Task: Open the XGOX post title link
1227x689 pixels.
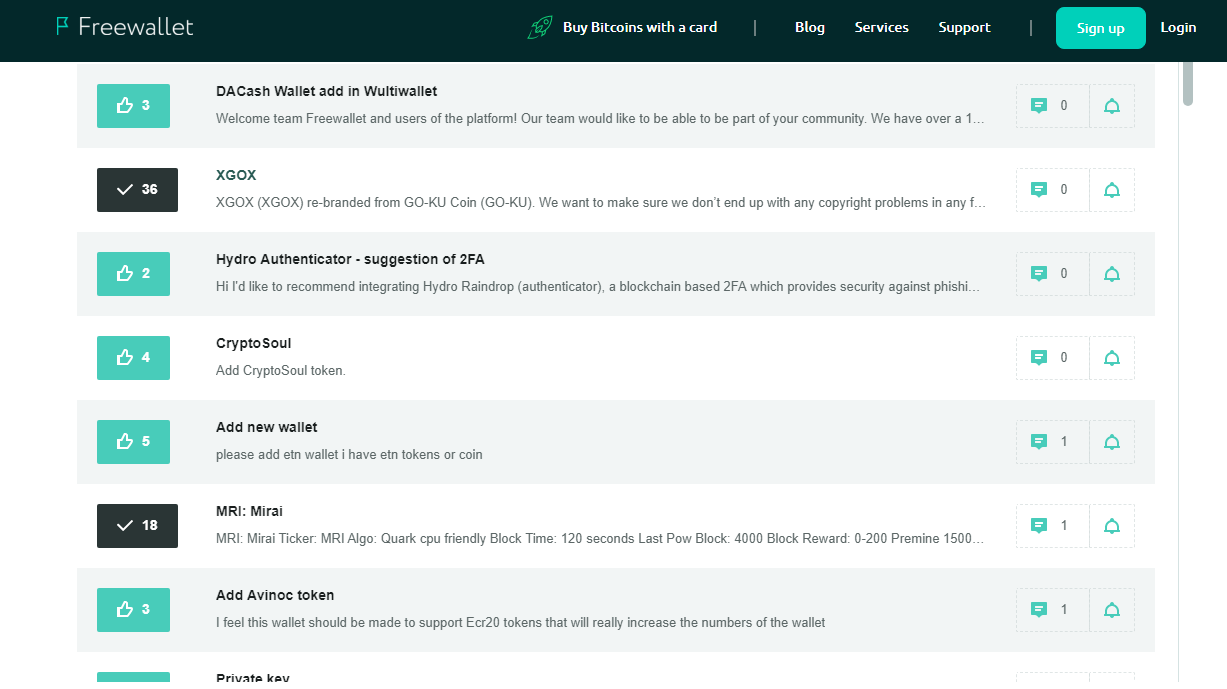Action: click(236, 175)
